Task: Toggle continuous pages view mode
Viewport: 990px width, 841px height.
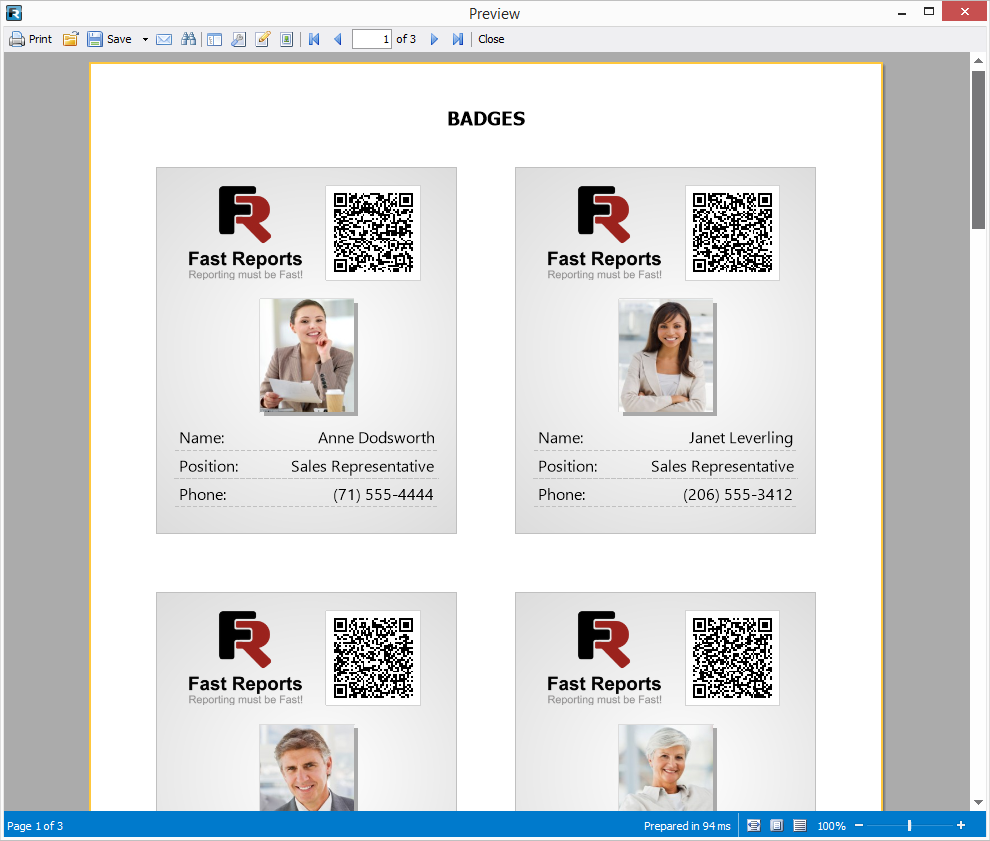Action: [x=798, y=825]
